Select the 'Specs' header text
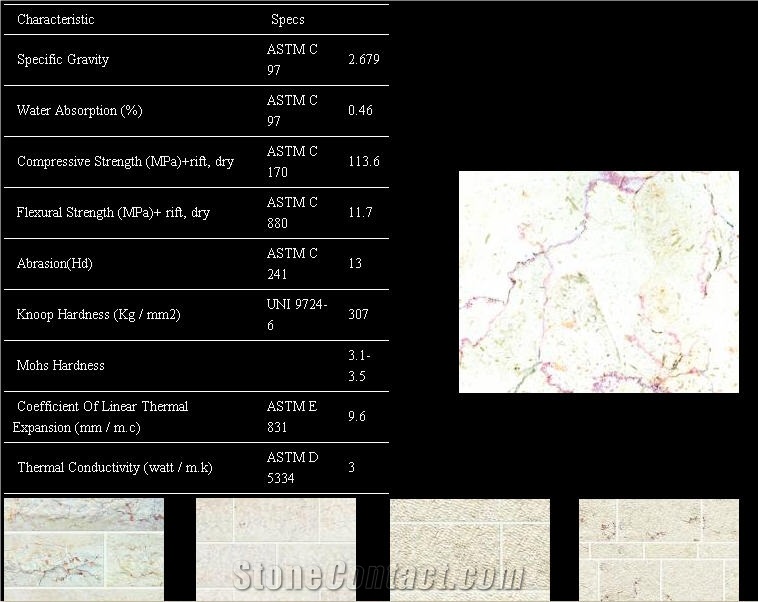The width and height of the screenshot is (758, 602). [288, 19]
